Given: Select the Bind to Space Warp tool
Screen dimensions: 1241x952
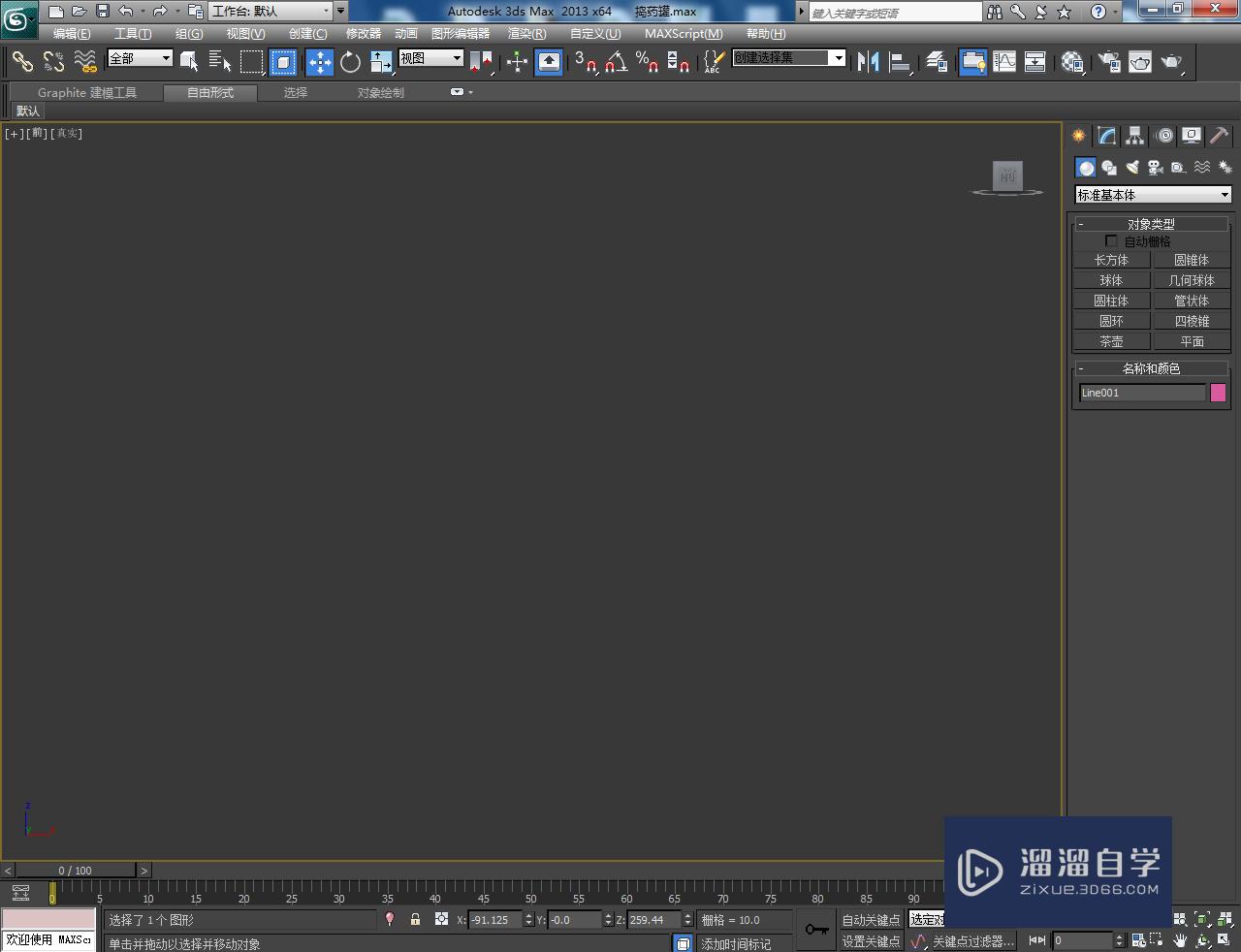Looking at the screenshot, I should pyautogui.click(x=85, y=62).
